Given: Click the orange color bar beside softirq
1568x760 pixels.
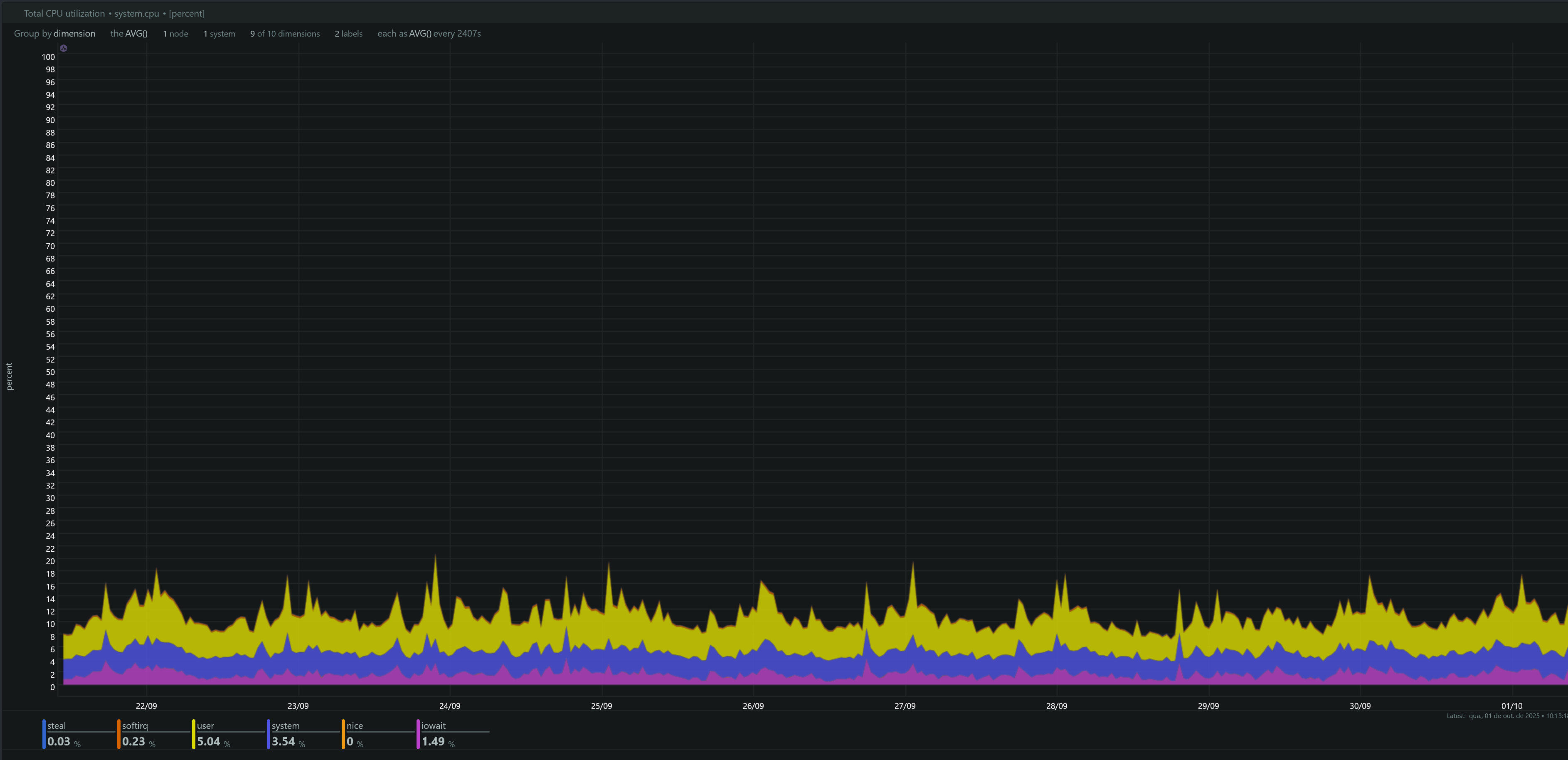Looking at the screenshot, I should tap(119, 734).
